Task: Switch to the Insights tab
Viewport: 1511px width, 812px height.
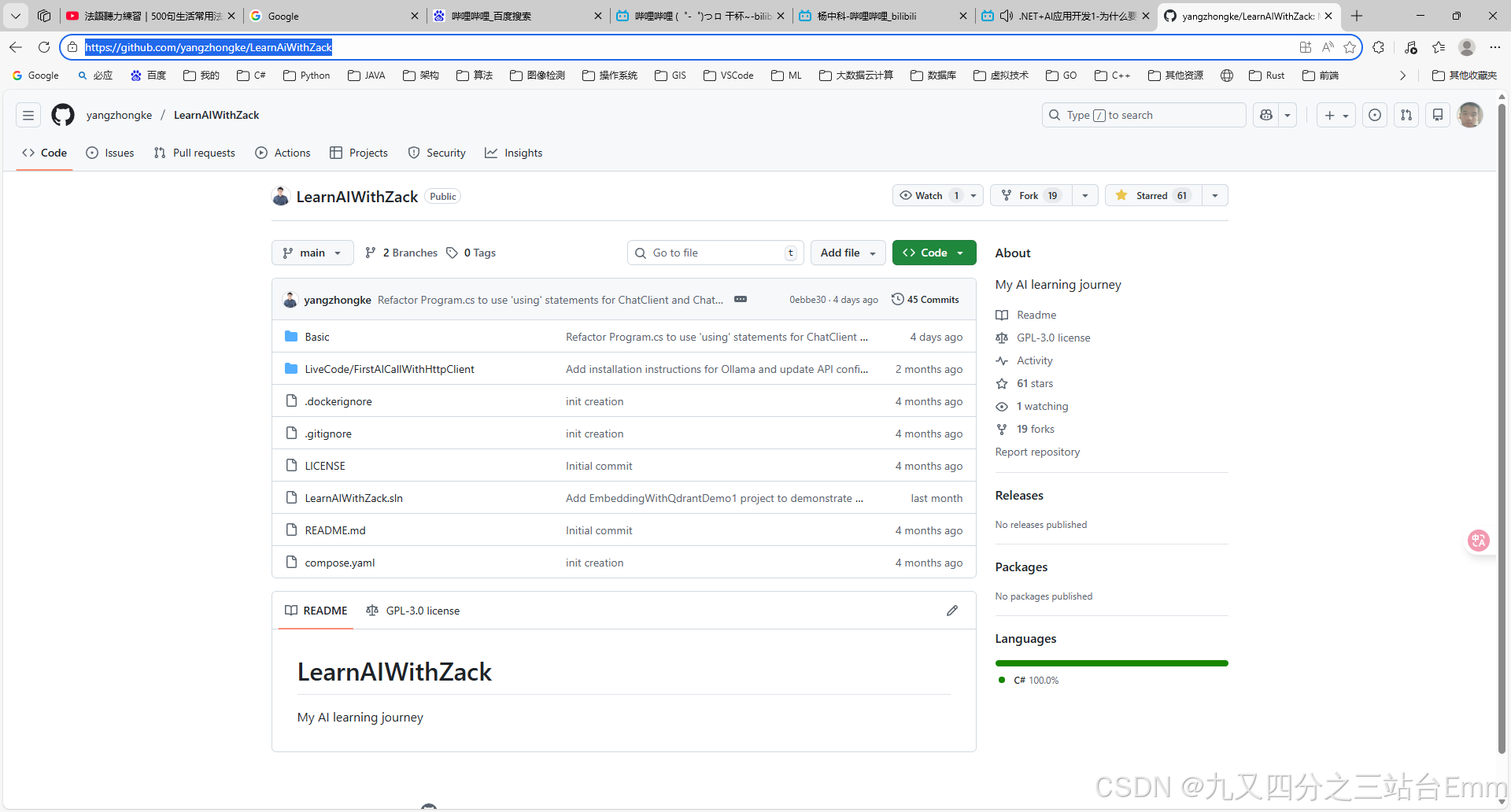Action: 514,153
